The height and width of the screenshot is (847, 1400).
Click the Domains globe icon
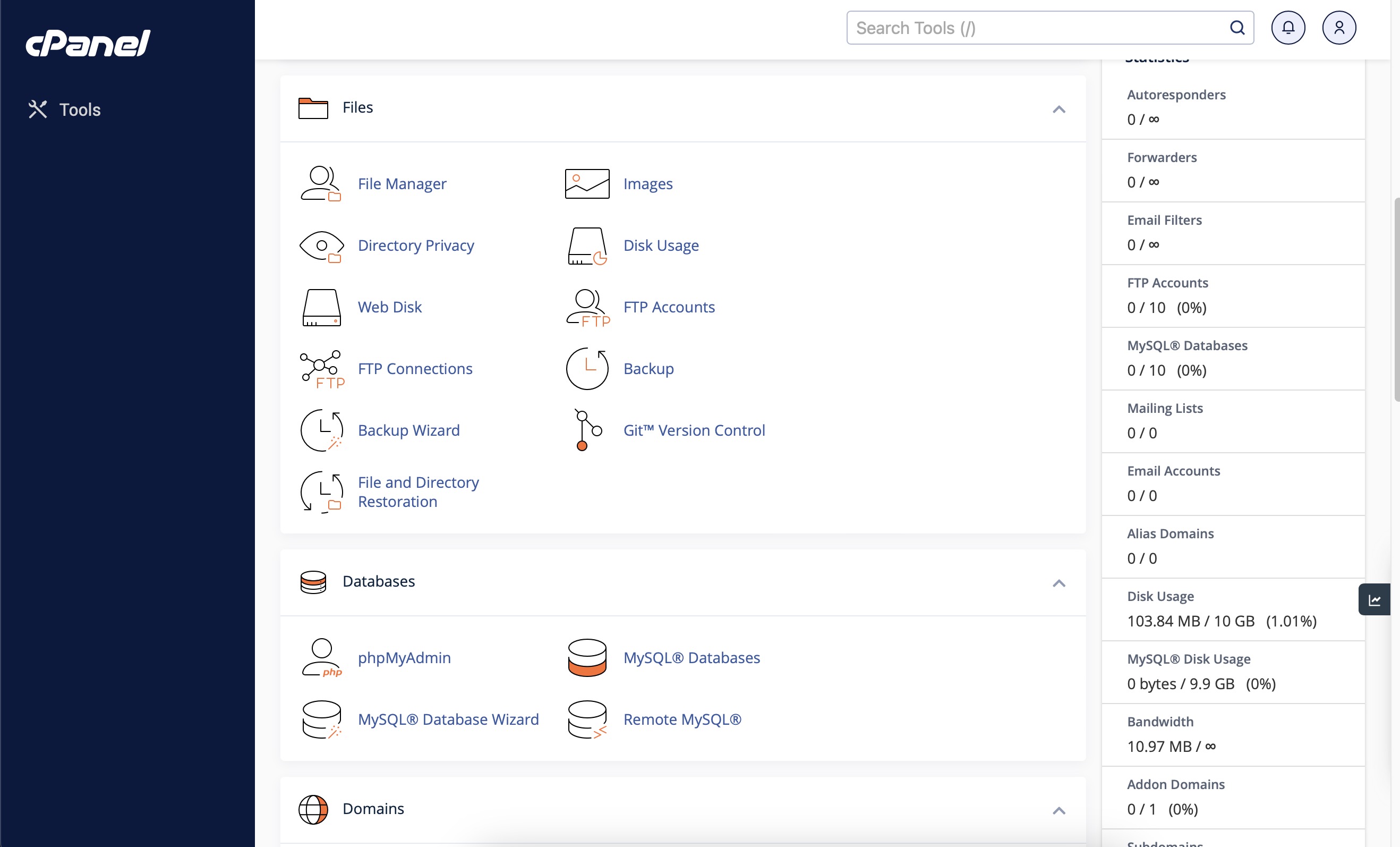(x=313, y=809)
